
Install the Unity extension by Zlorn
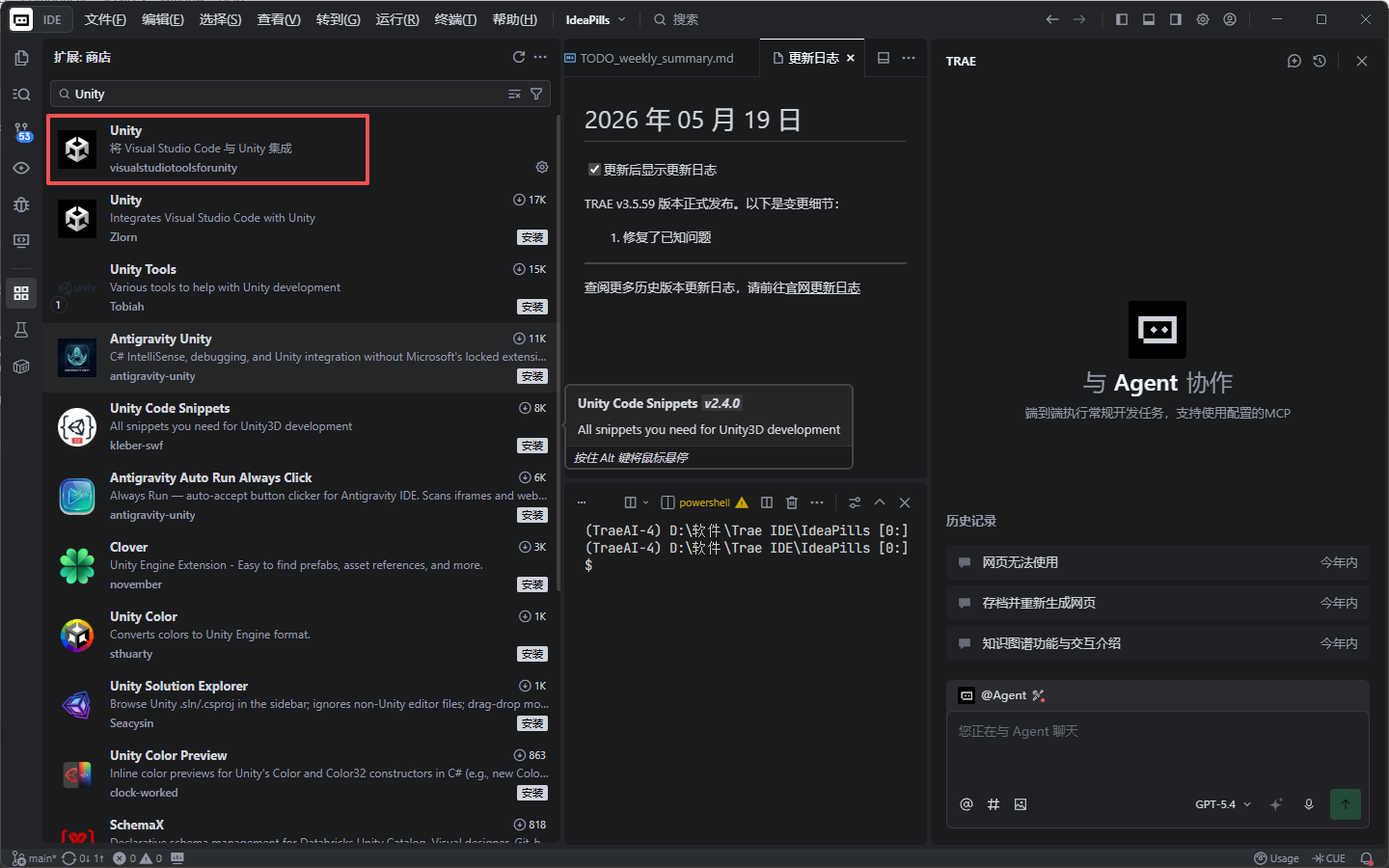click(532, 237)
